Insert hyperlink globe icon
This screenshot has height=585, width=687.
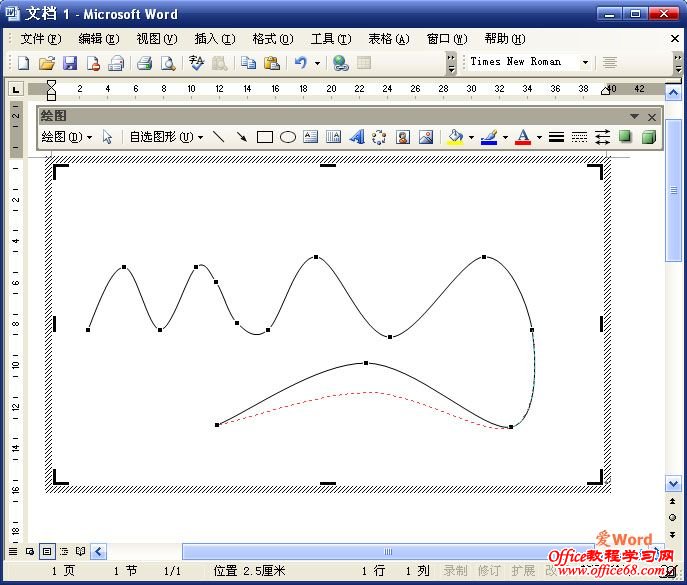click(x=340, y=63)
